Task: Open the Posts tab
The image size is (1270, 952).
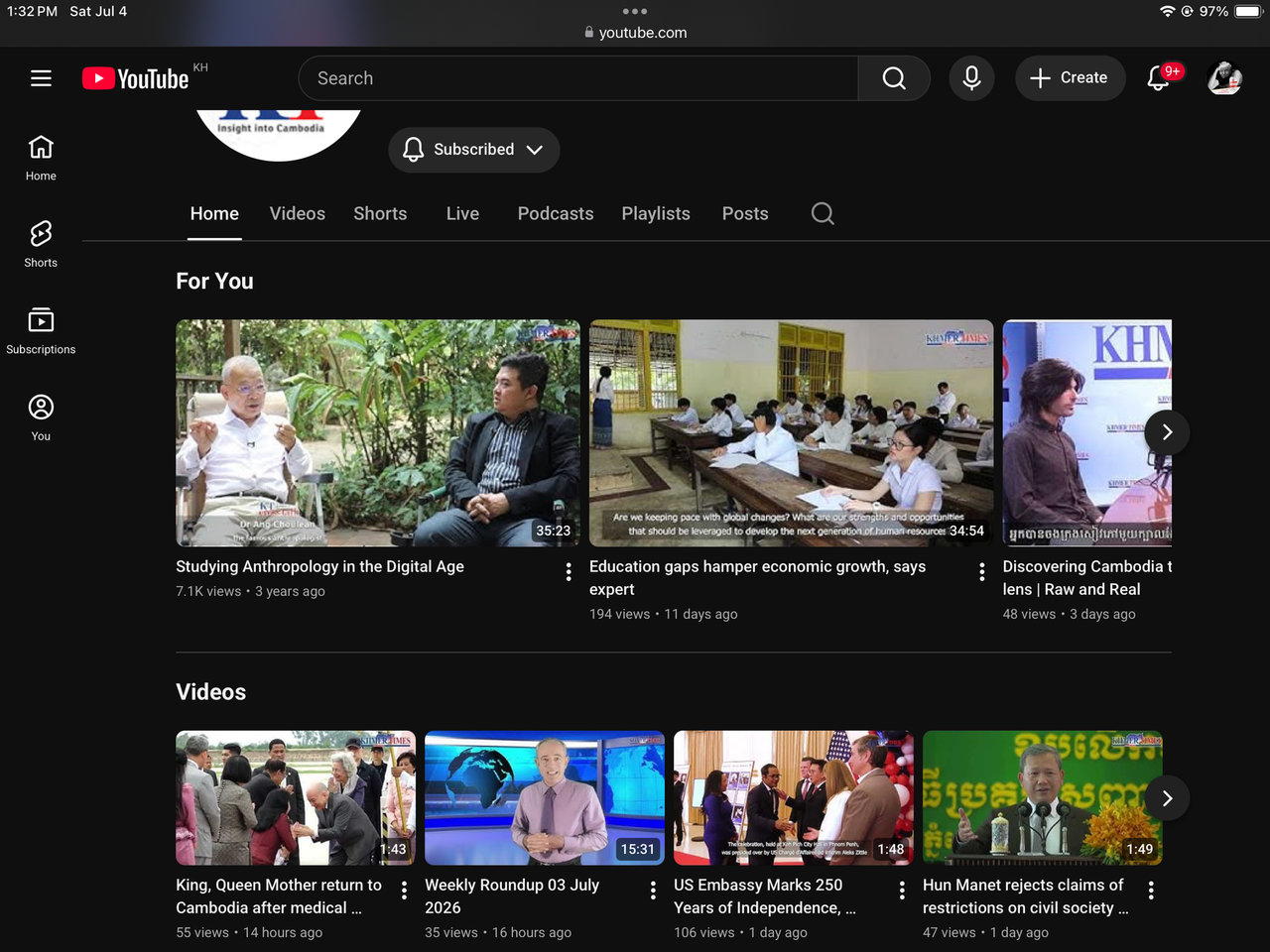Action: (x=745, y=213)
